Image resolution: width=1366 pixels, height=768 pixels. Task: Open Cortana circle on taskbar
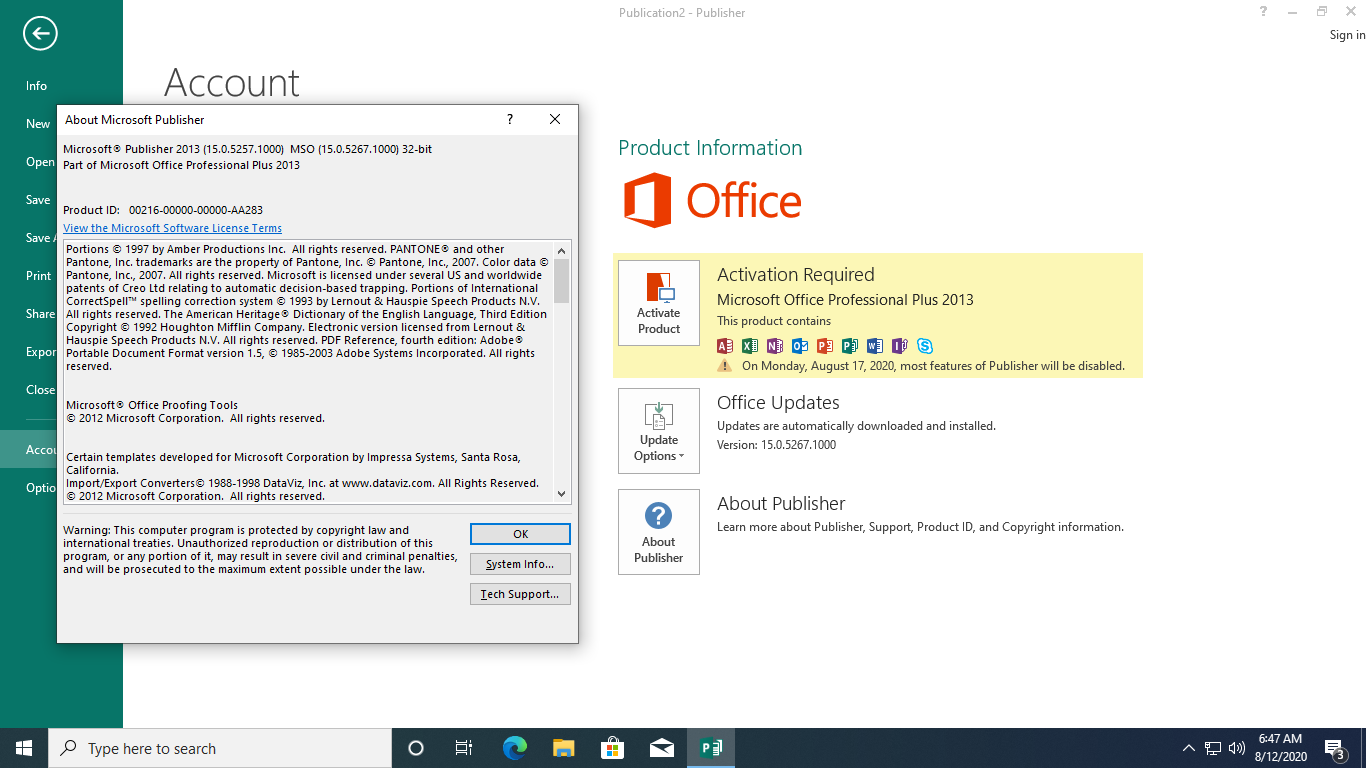(416, 748)
